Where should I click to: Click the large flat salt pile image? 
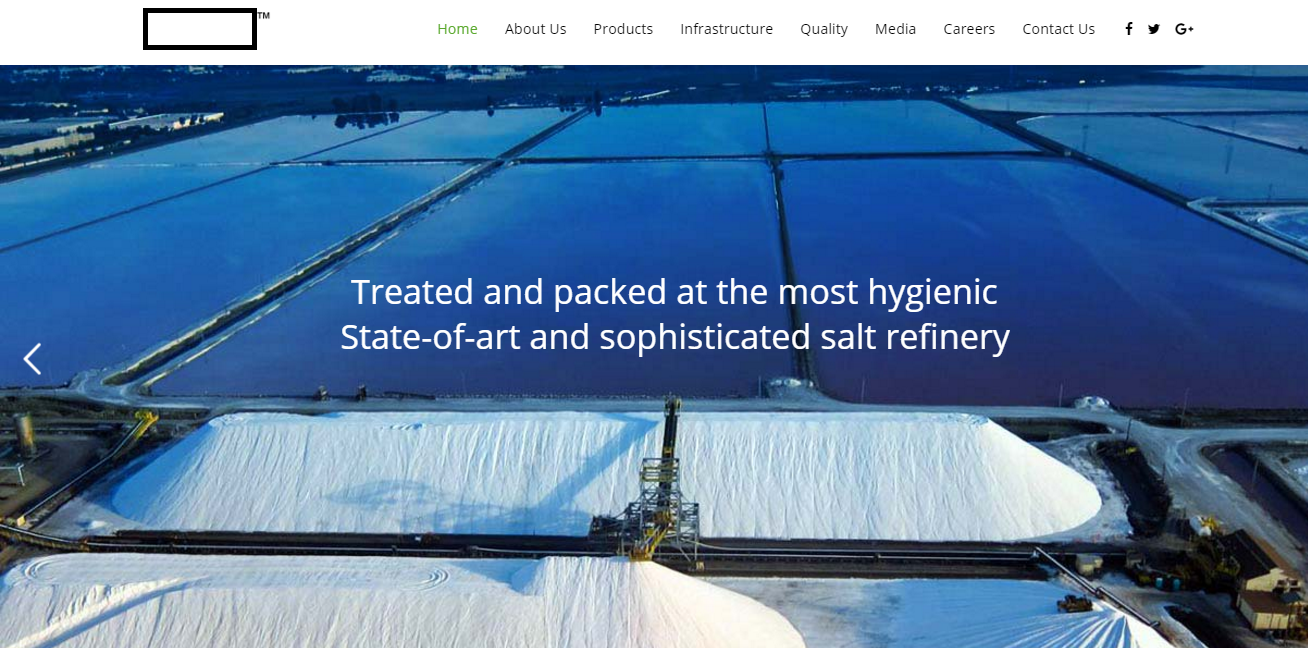[x=600, y=475]
